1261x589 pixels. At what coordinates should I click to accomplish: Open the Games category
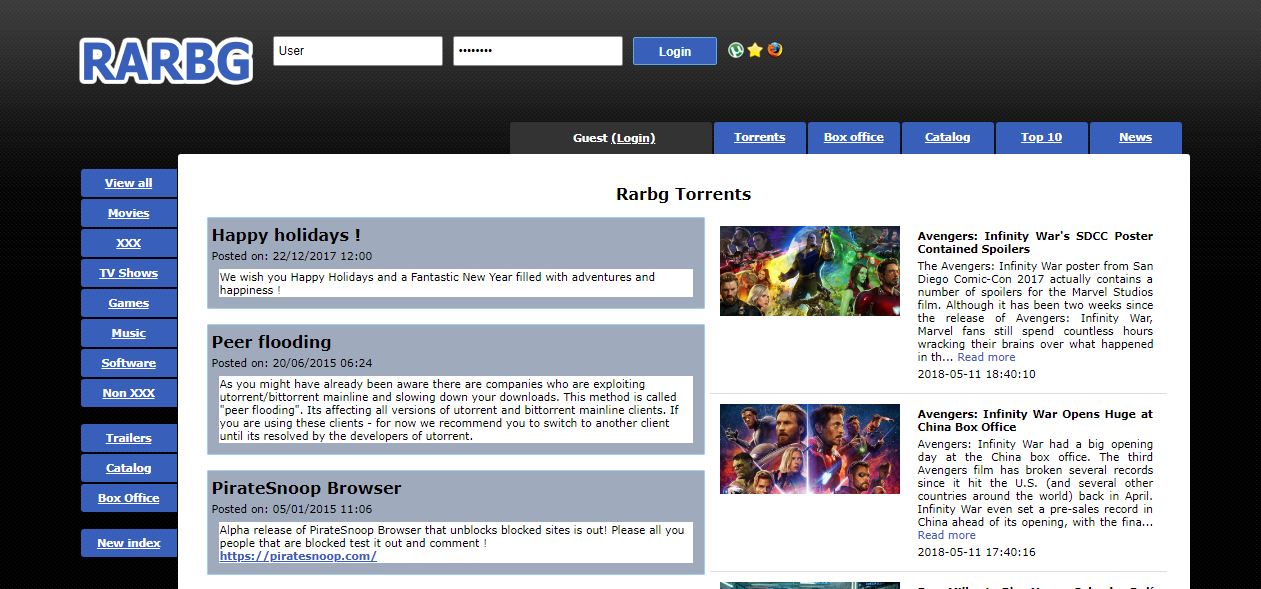click(128, 303)
